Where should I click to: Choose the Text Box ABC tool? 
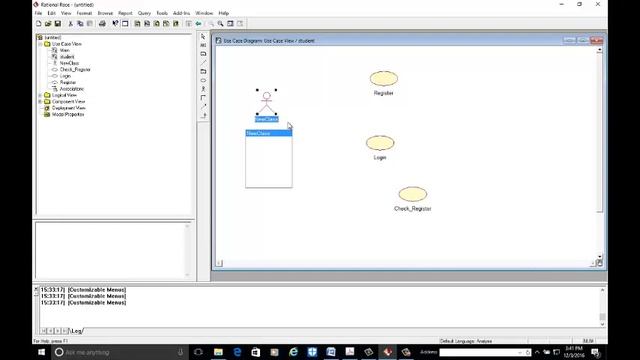pyautogui.click(x=203, y=45)
